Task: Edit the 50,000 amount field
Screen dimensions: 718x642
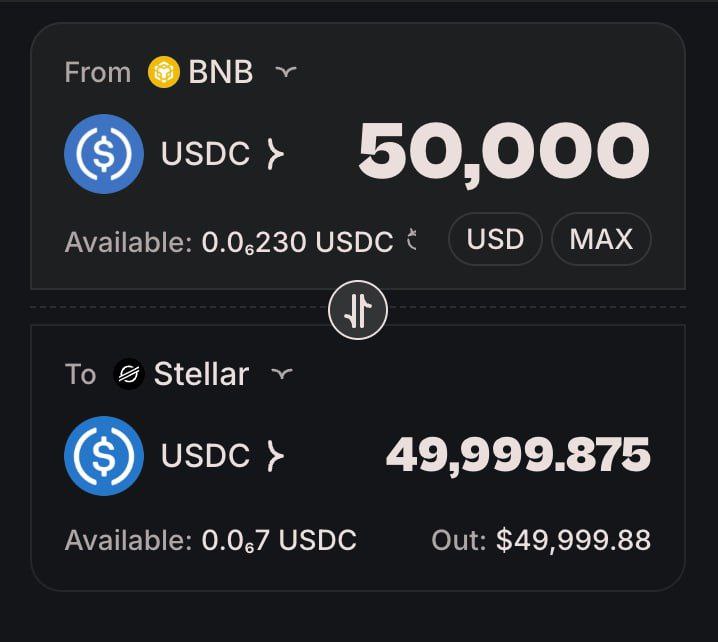Action: [504, 153]
